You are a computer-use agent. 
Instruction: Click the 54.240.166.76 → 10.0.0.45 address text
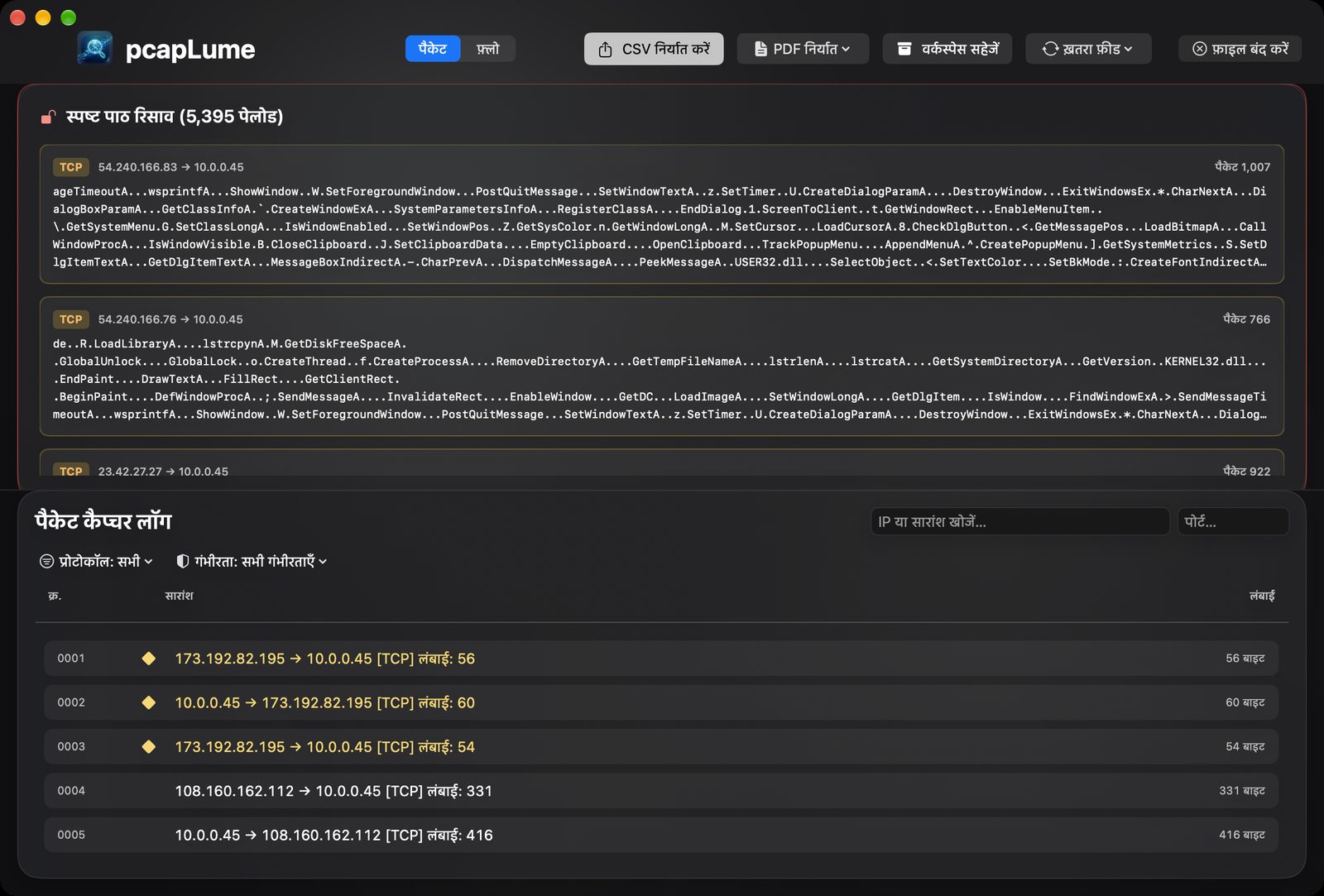coord(170,319)
